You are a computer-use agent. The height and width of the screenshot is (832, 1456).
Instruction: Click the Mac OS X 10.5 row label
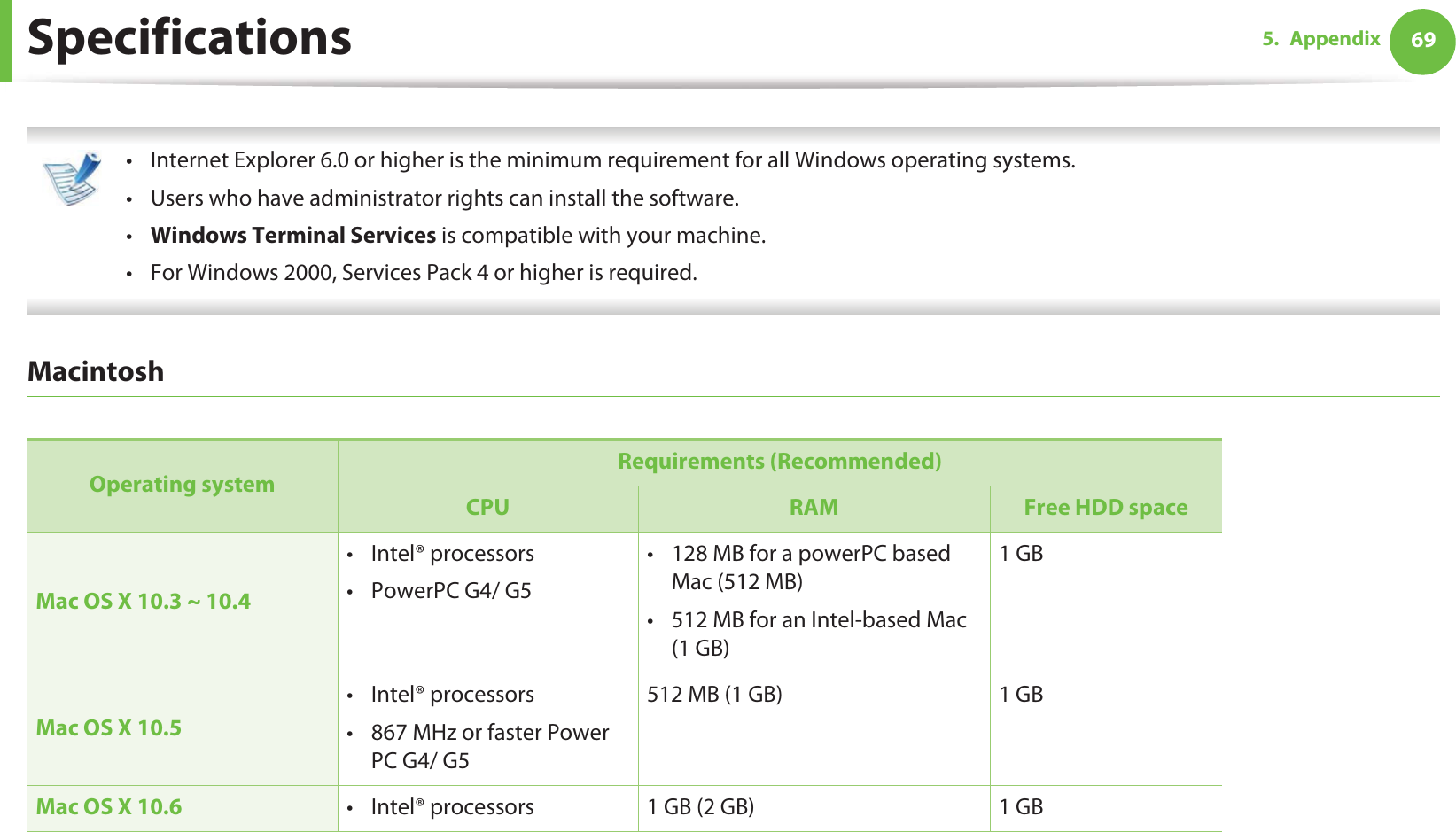tap(109, 728)
